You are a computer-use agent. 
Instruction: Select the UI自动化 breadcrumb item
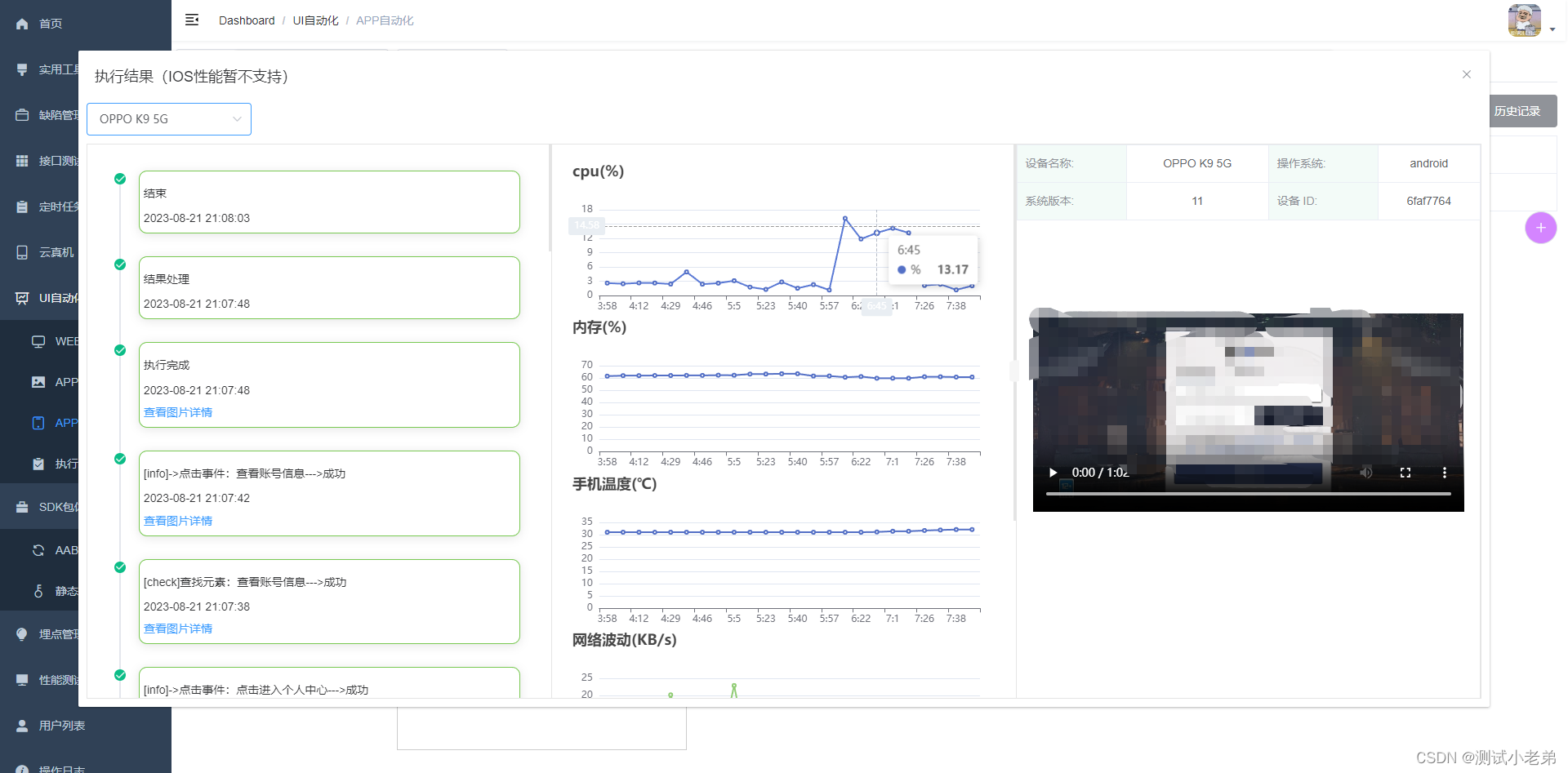point(316,20)
